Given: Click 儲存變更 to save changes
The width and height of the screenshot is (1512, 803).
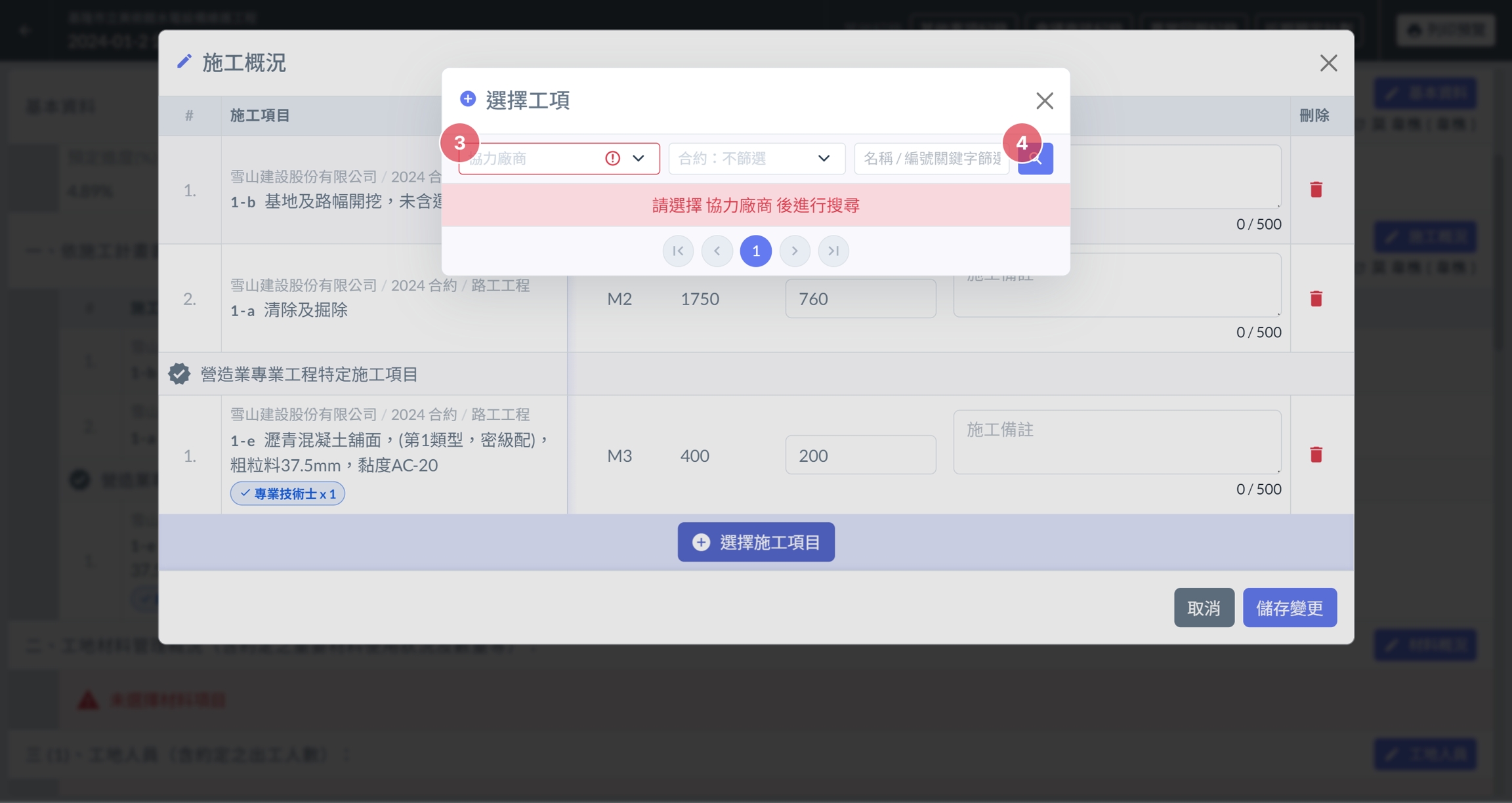Looking at the screenshot, I should [1289, 608].
